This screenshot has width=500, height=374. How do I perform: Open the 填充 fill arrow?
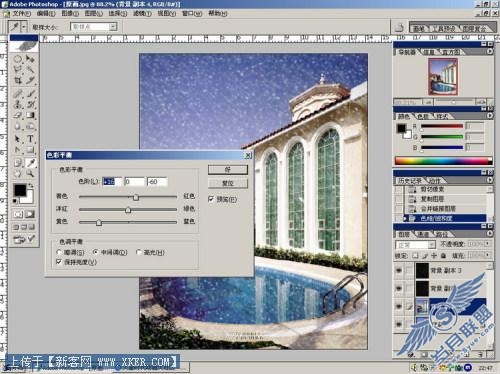pos(488,255)
